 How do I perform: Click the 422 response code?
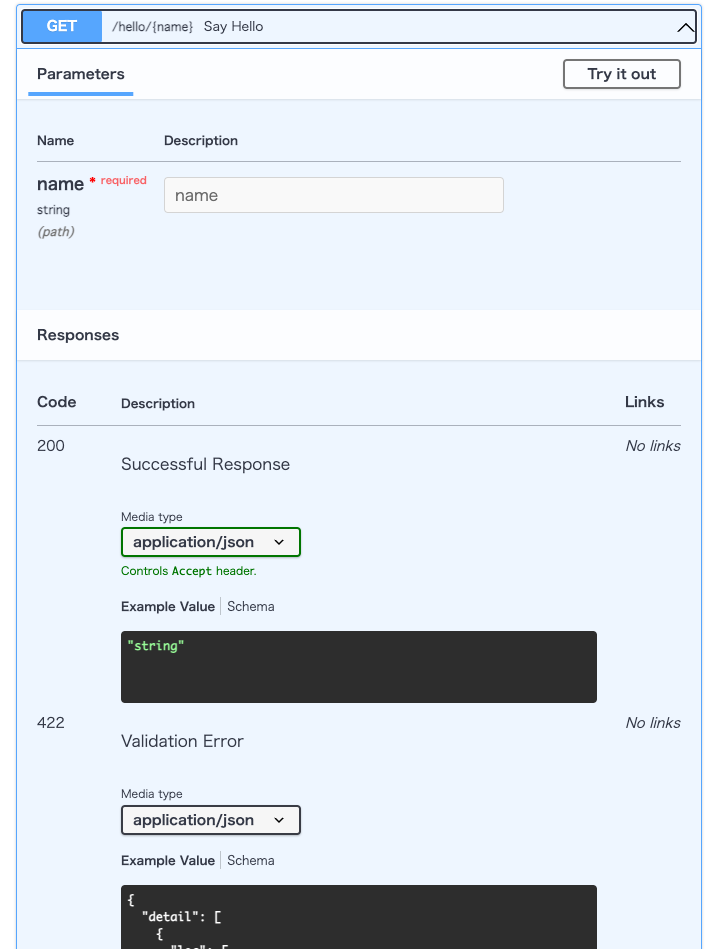tap(51, 723)
